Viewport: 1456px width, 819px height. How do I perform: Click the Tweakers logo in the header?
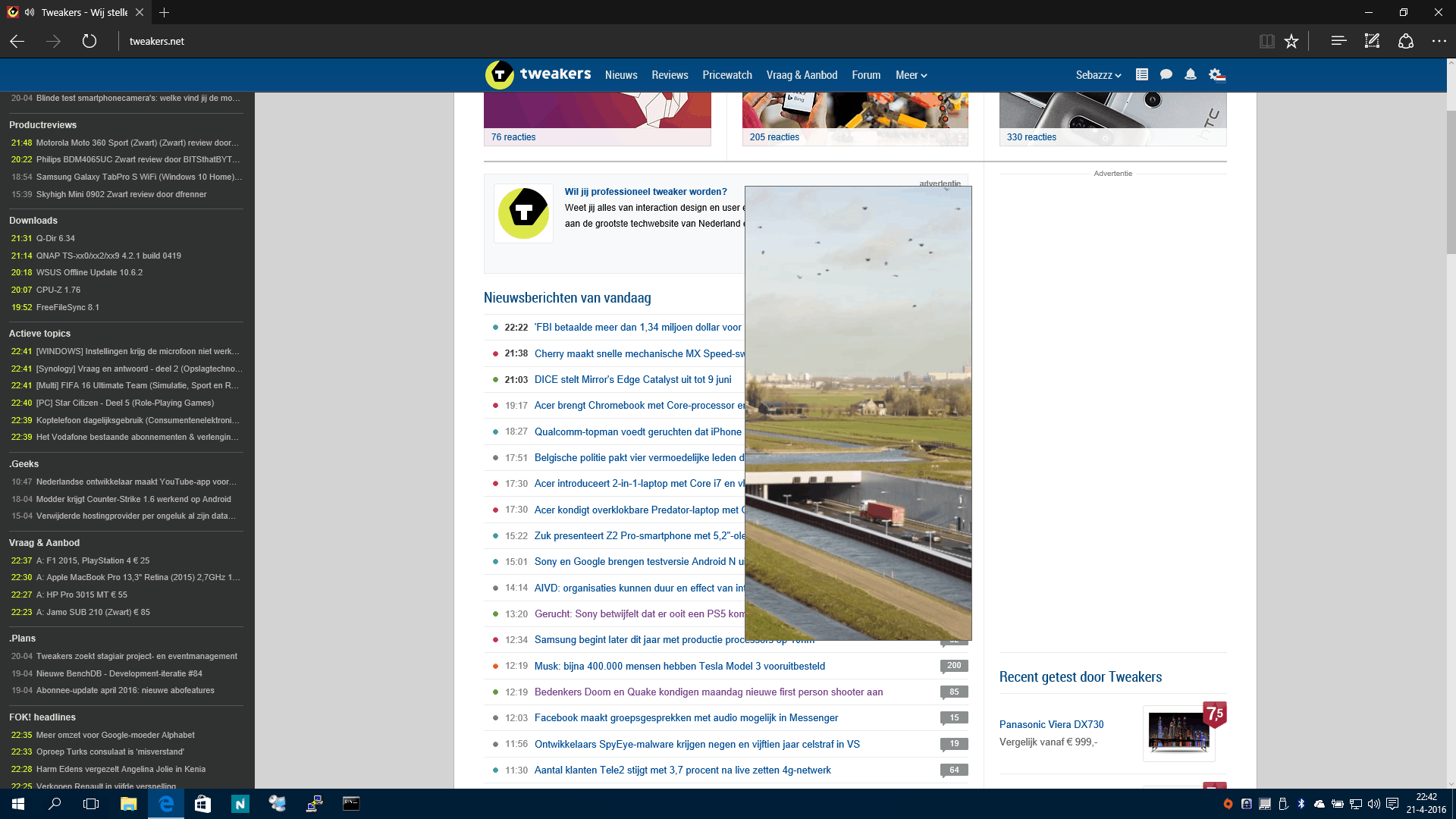(538, 74)
